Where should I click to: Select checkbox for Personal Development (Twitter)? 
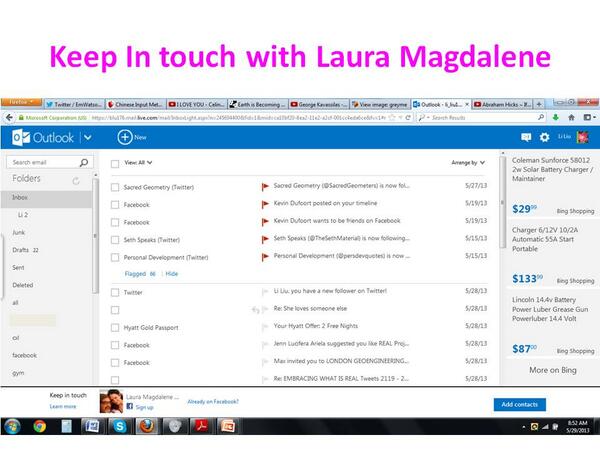[x=115, y=257]
